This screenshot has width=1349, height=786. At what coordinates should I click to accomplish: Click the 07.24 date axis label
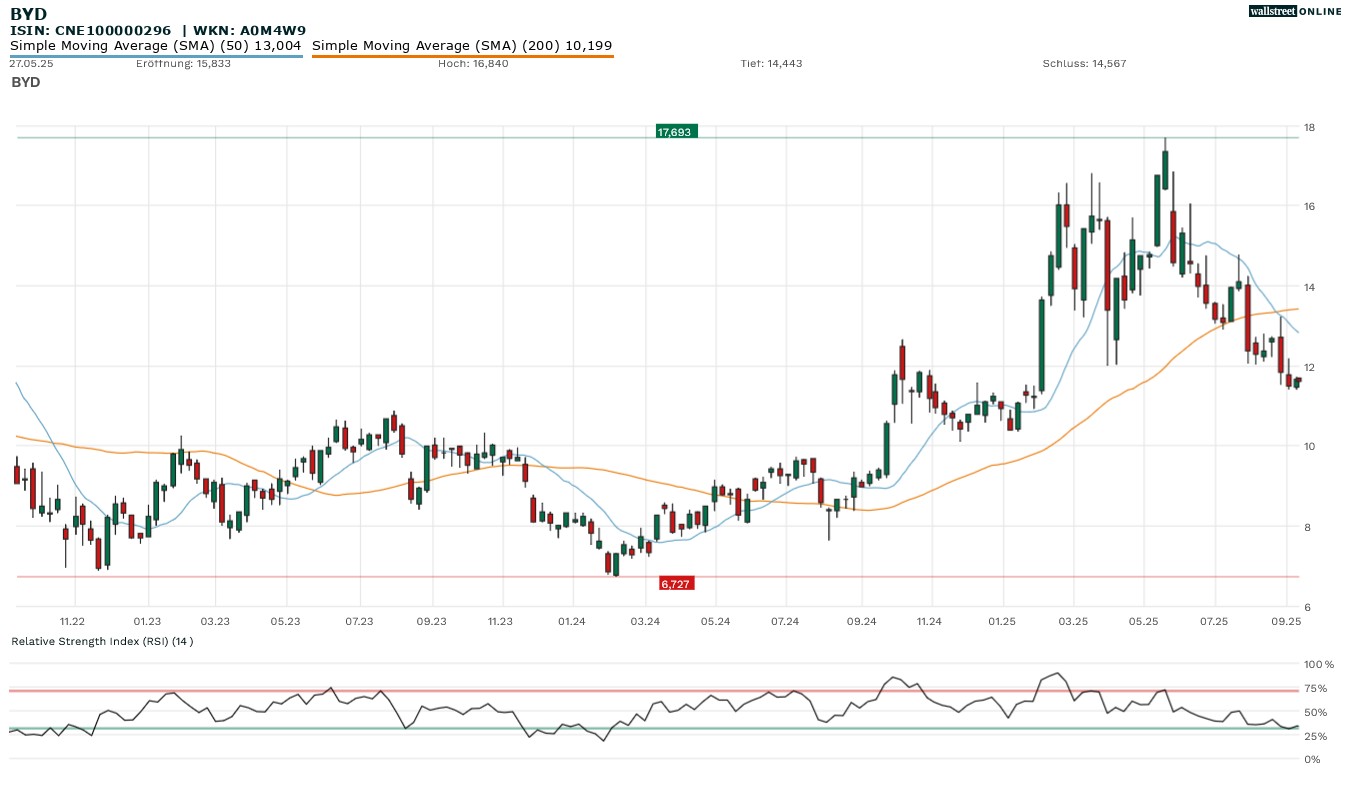click(785, 621)
